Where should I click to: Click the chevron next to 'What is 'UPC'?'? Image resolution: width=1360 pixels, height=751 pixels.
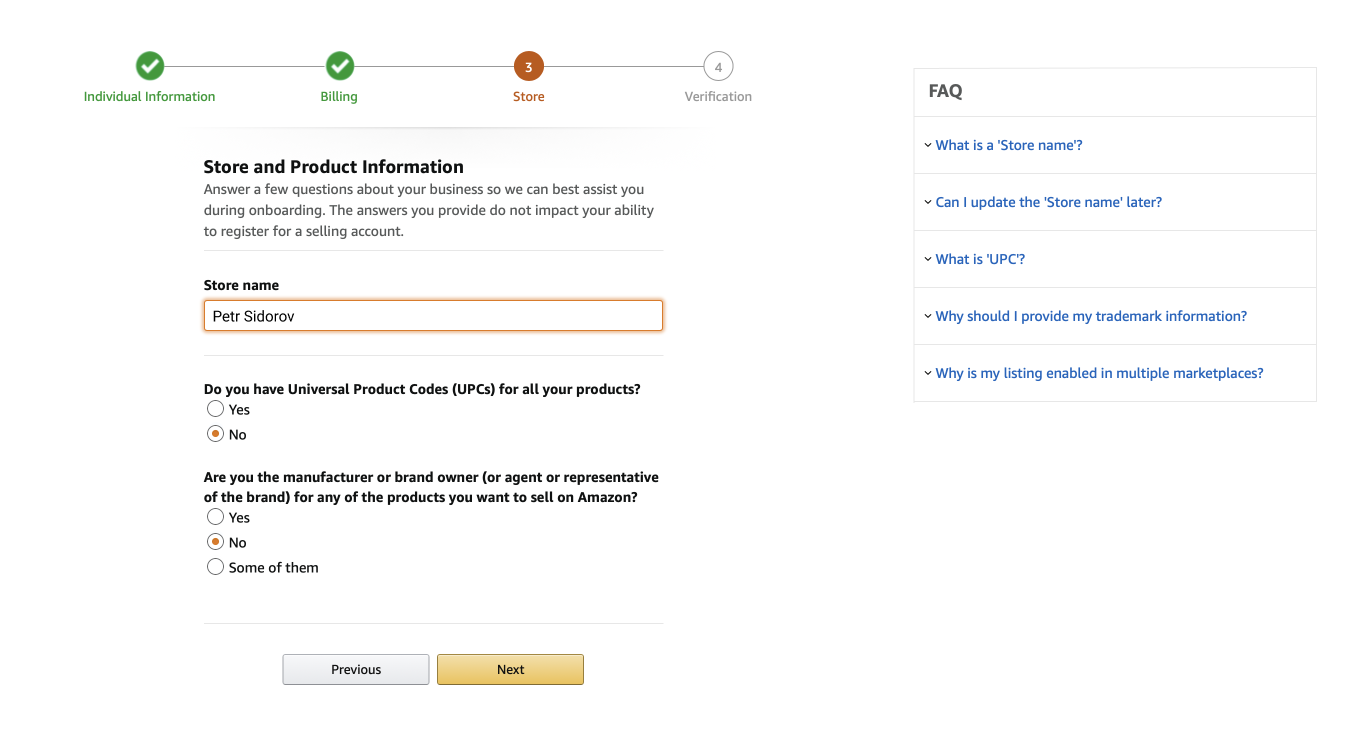[x=928, y=259]
